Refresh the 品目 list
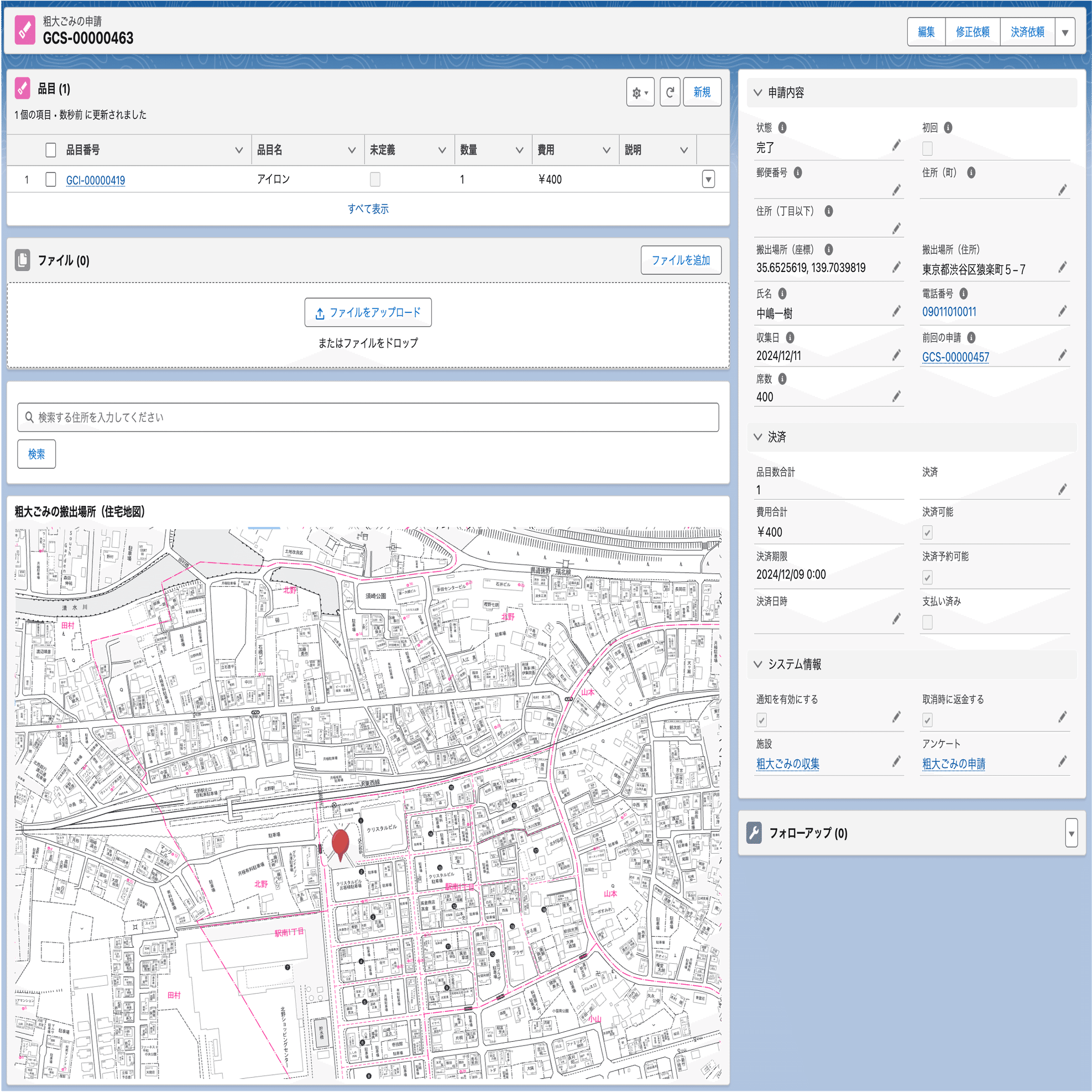This screenshot has height=1092, width=1092. [670, 92]
